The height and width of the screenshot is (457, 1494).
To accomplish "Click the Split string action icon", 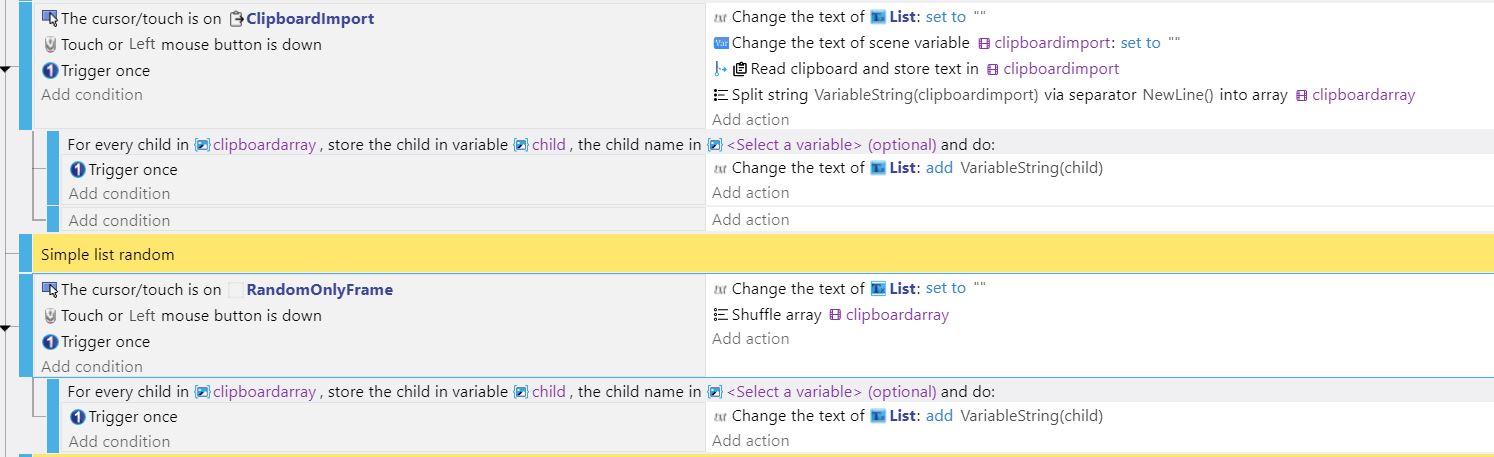I will pyautogui.click(x=720, y=95).
